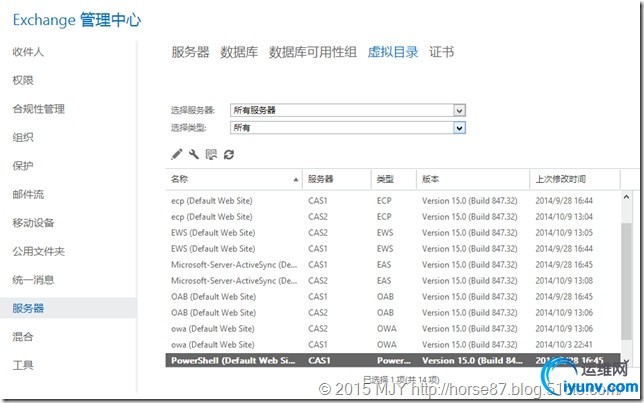This screenshot has width=644, height=403.
Task: Open 工具 in the left navigation
Action: (x=23, y=365)
